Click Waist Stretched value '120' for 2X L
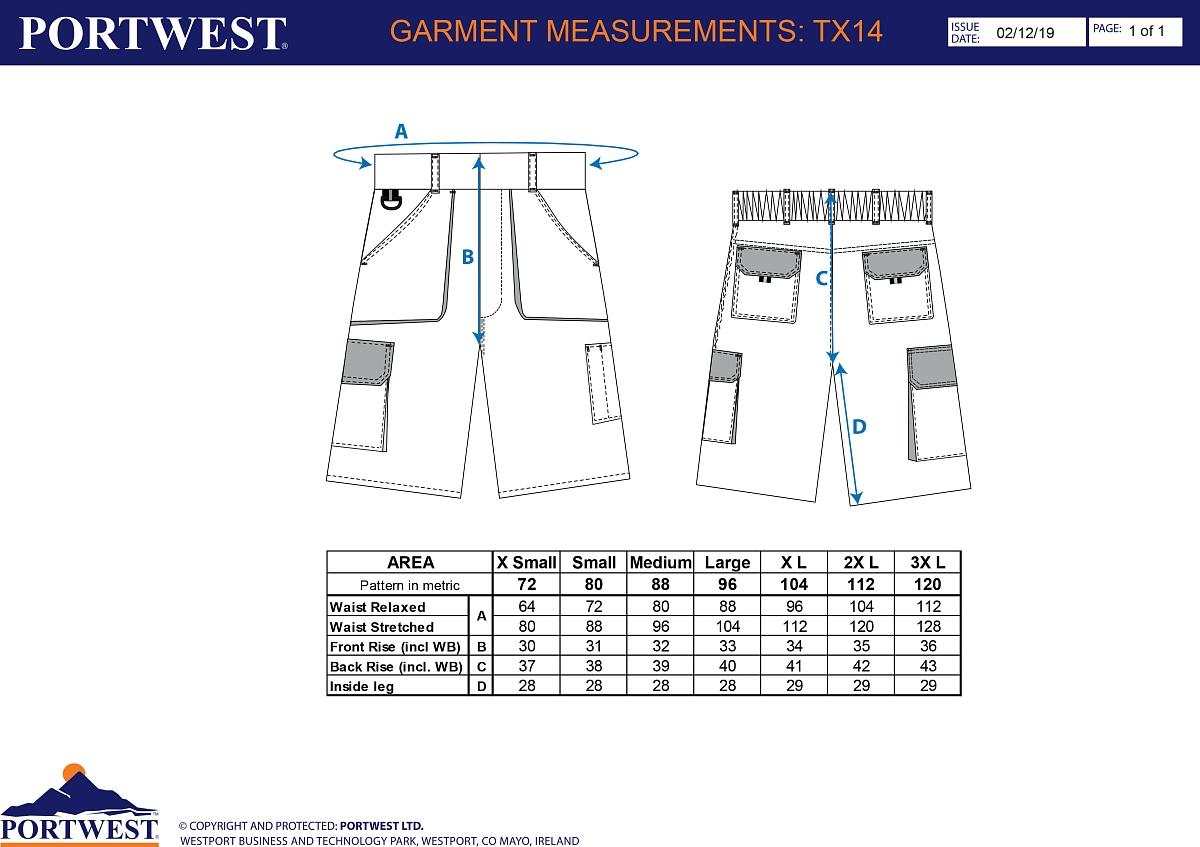Screen dimensions: 1200x847 pyautogui.click(x=861, y=626)
